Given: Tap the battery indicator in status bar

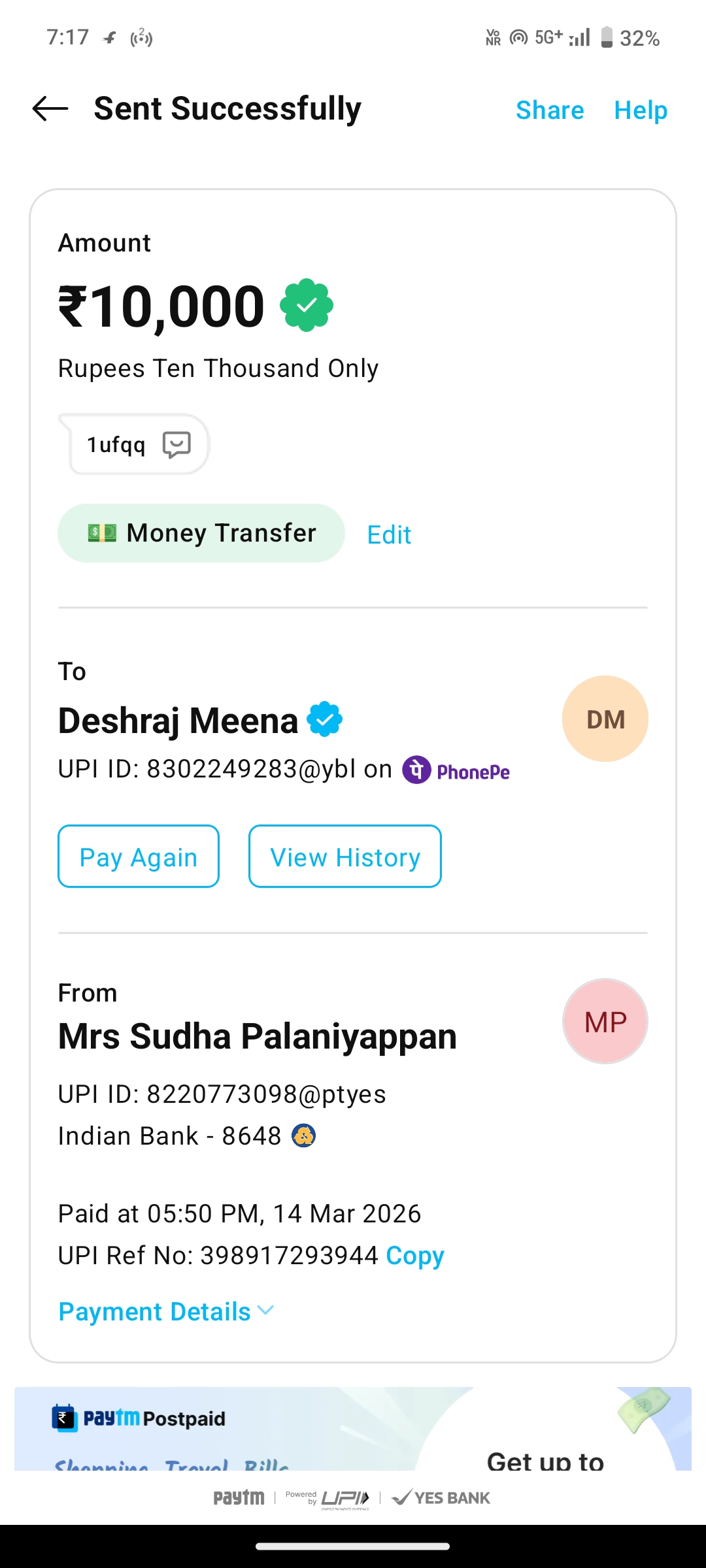Looking at the screenshot, I should pyautogui.click(x=607, y=37).
